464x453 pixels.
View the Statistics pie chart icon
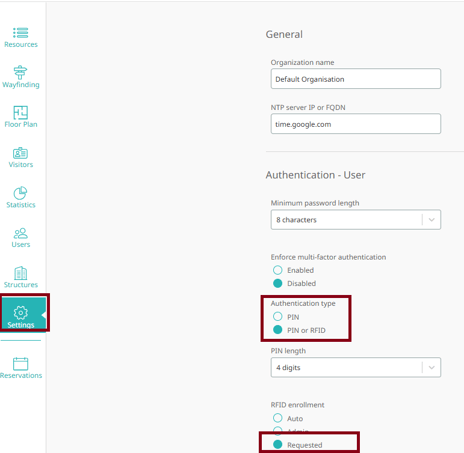click(20, 193)
